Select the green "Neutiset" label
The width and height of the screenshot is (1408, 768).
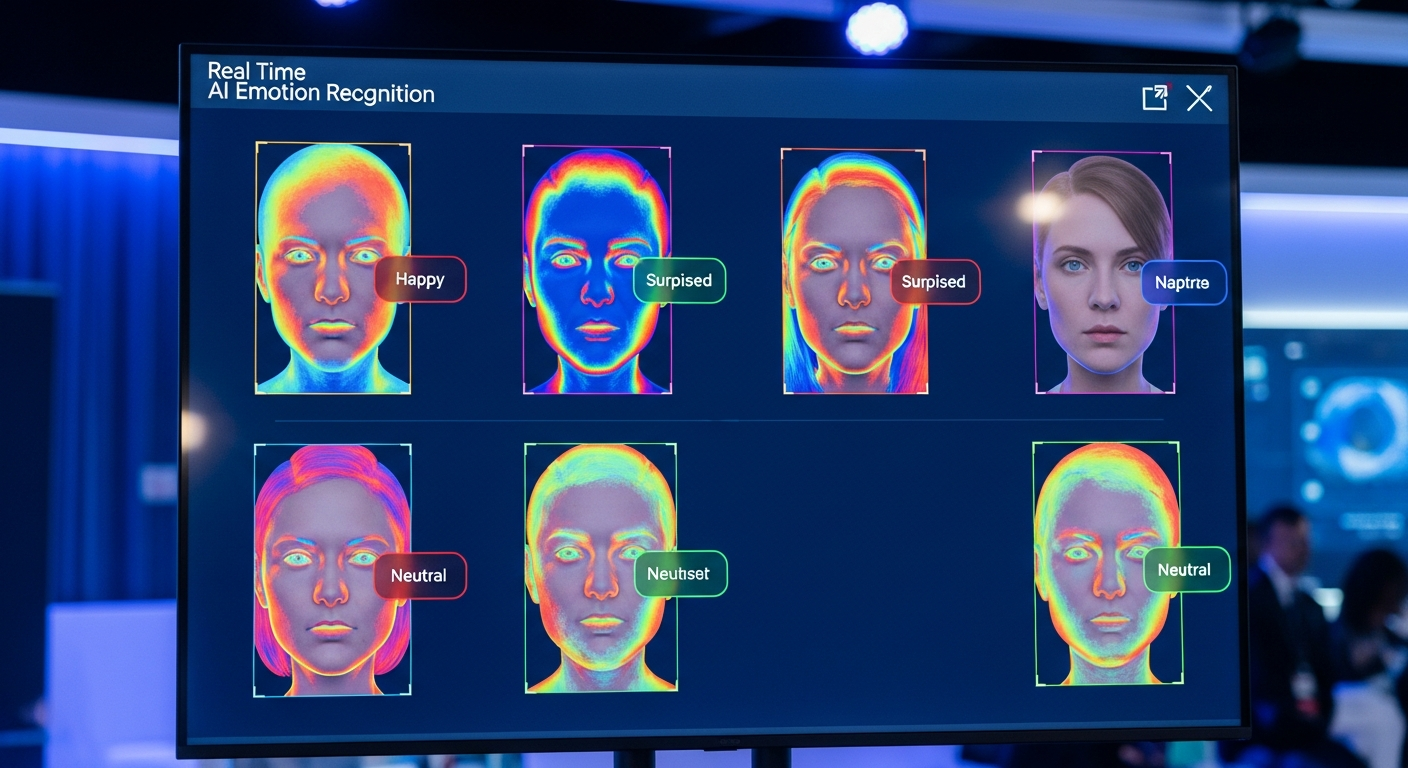point(680,573)
